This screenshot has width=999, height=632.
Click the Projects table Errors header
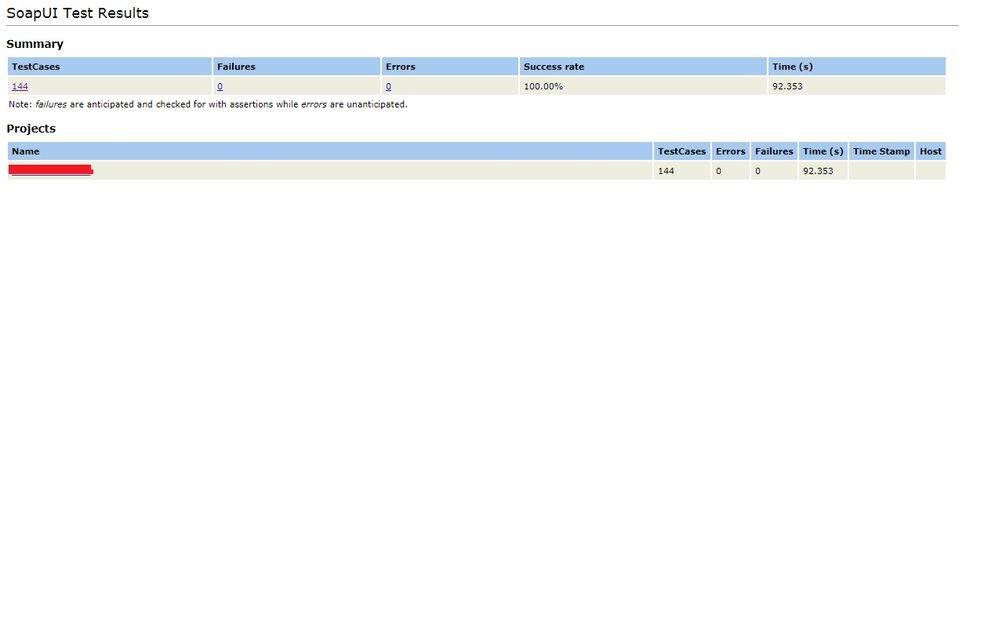pyautogui.click(x=730, y=152)
